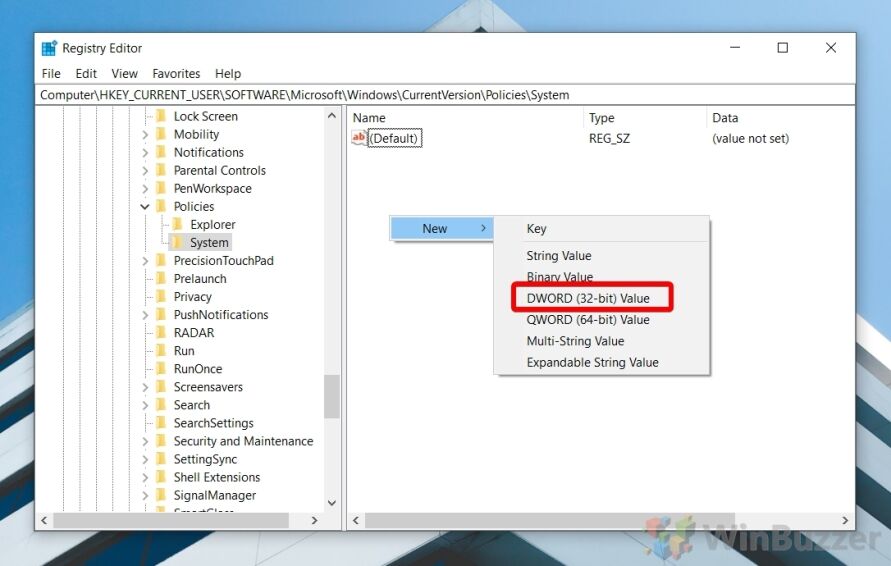Expand the Notifications key
Screen dimensions: 891x566
tap(145, 153)
